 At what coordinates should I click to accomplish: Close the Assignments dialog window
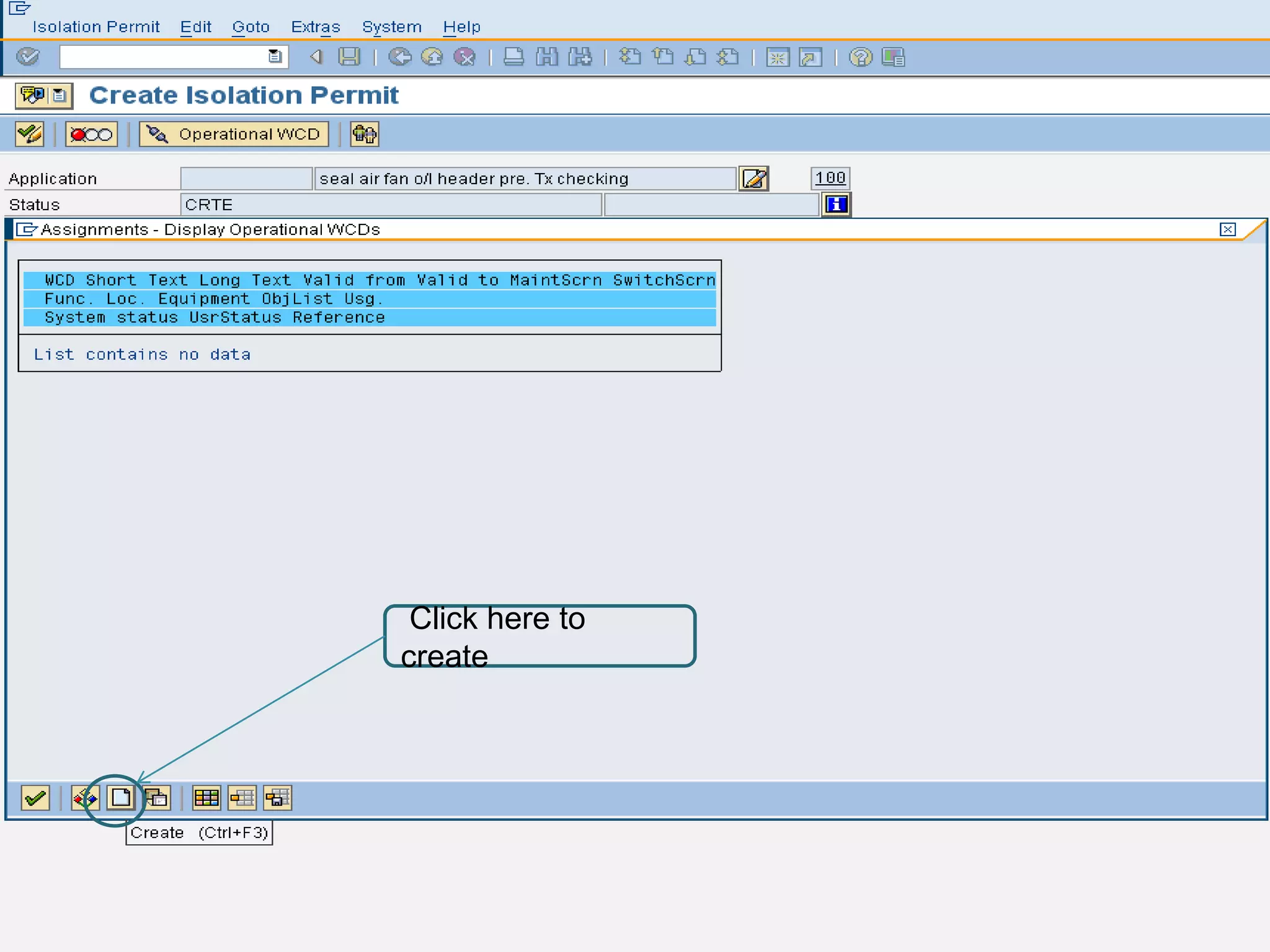1227,229
